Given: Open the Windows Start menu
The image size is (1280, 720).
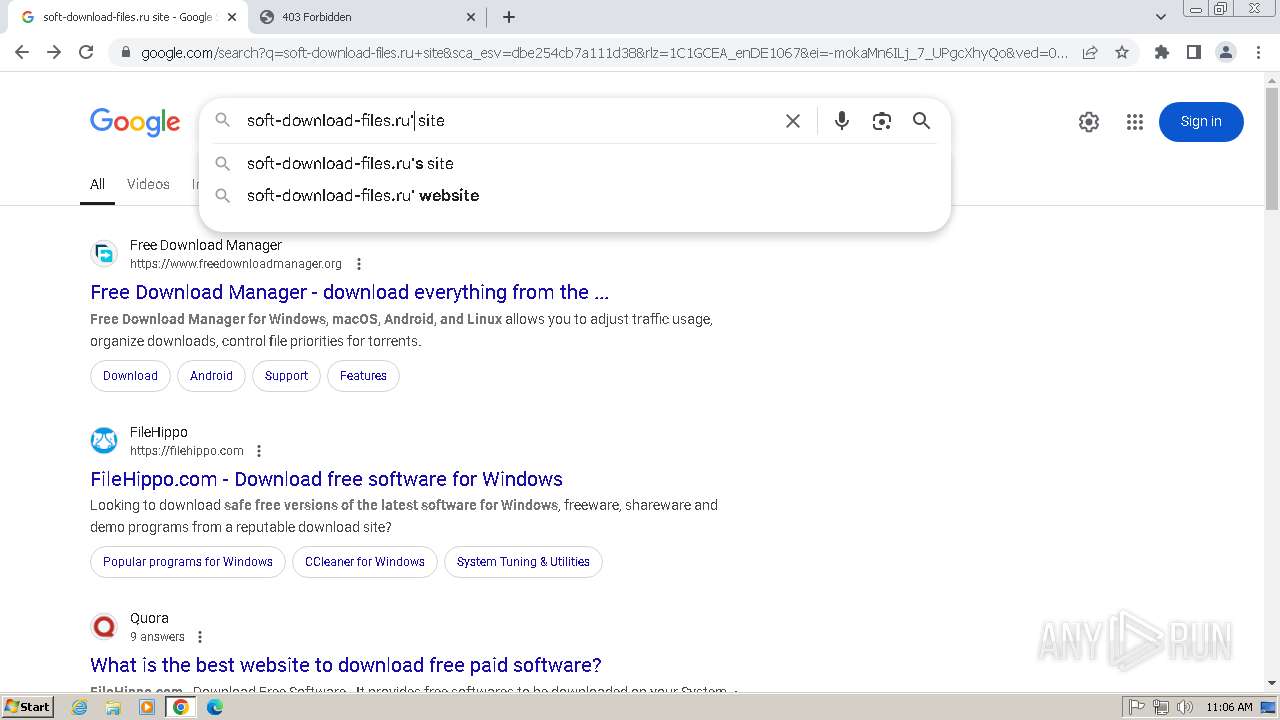Looking at the screenshot, I should [27, 706].
